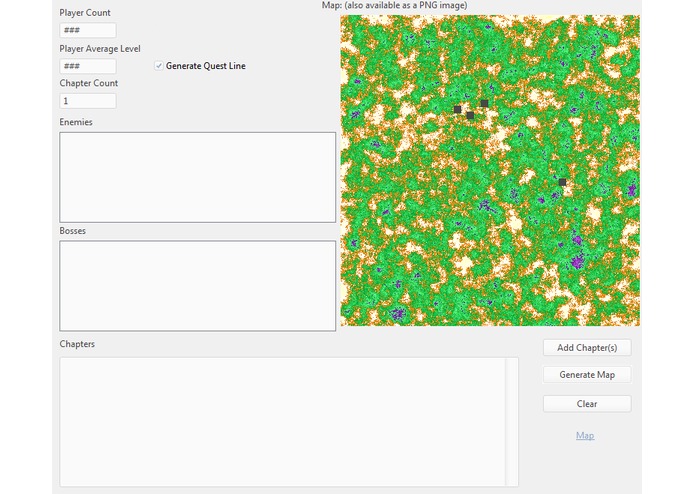Toggle the Generate Quest Line checkbox
The width and height of the screenshot is (695, 494).
[x=159, y=66]
